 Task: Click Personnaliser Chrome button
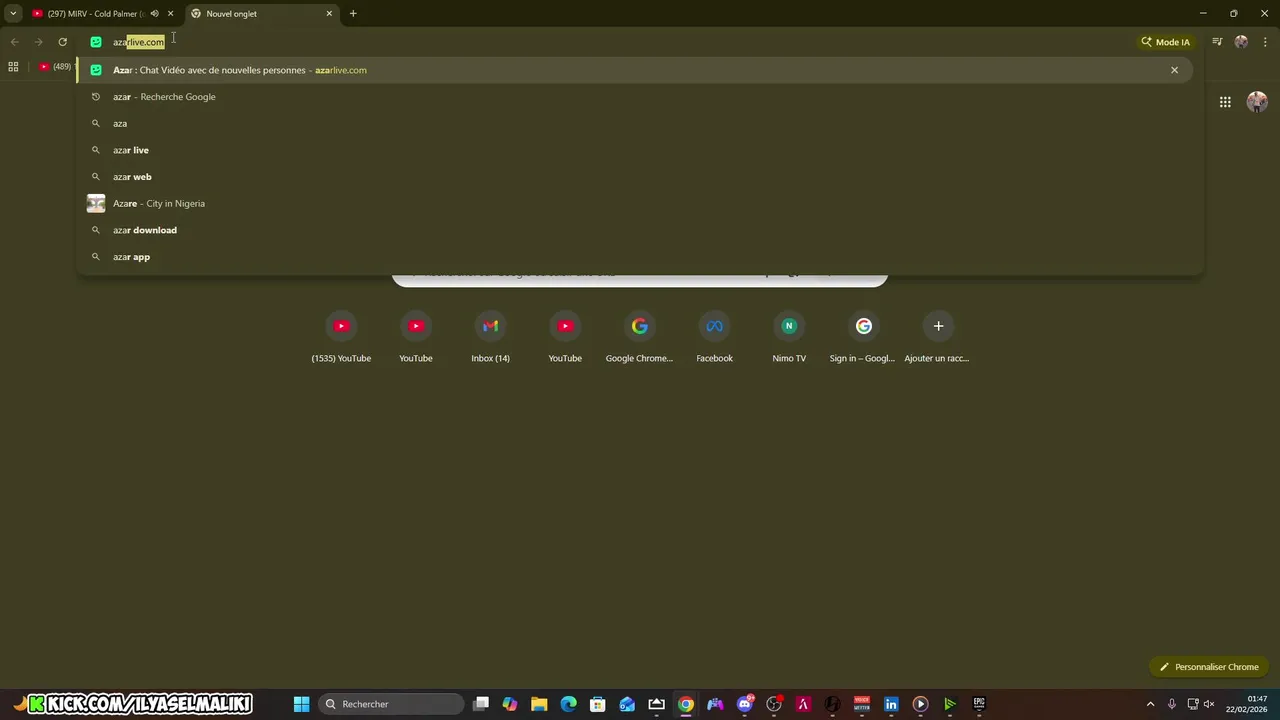1208,667
